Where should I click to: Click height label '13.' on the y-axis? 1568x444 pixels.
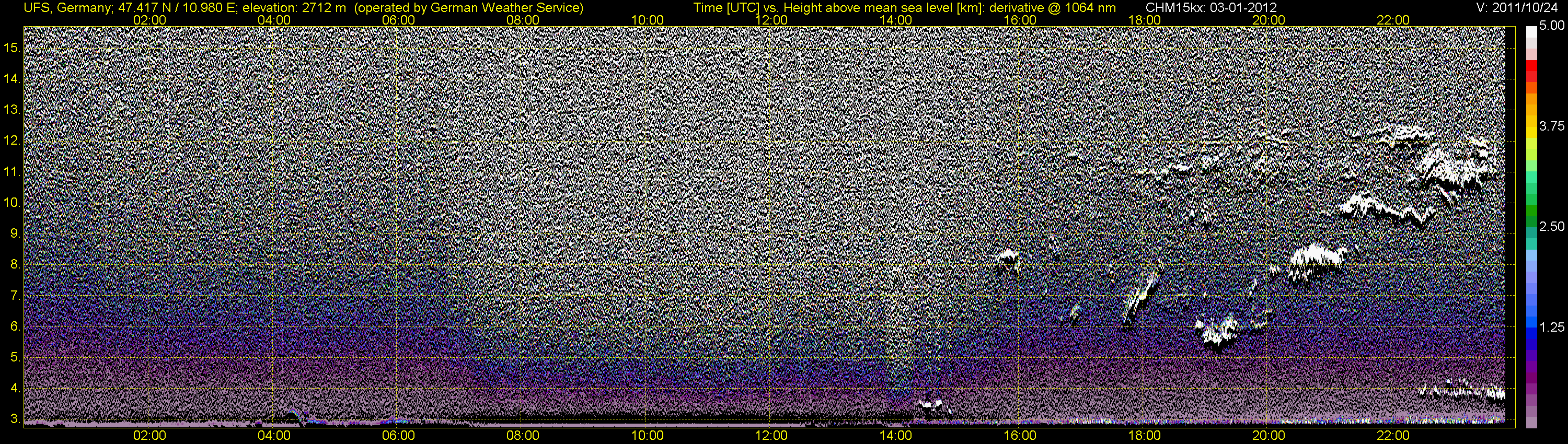pos(11,110)
